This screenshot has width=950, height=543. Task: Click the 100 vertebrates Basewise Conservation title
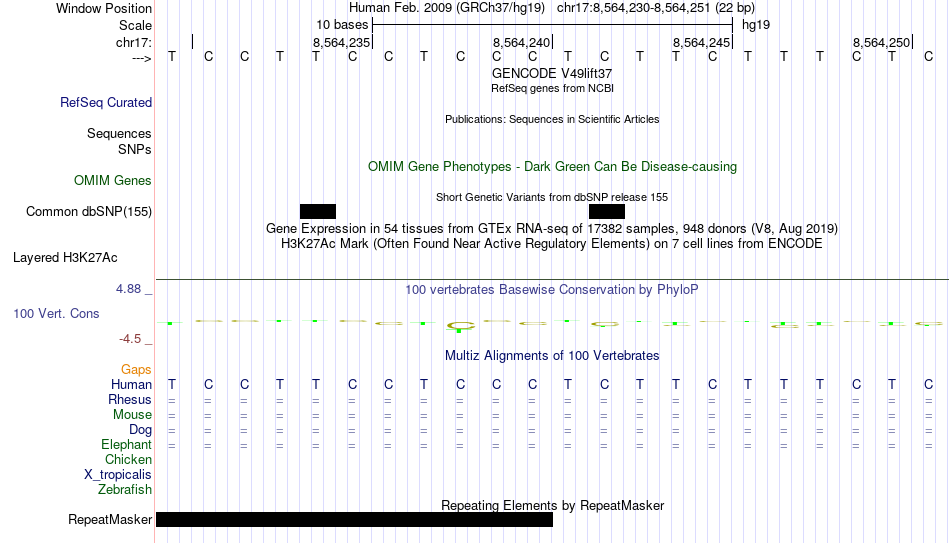coord(552,290)
